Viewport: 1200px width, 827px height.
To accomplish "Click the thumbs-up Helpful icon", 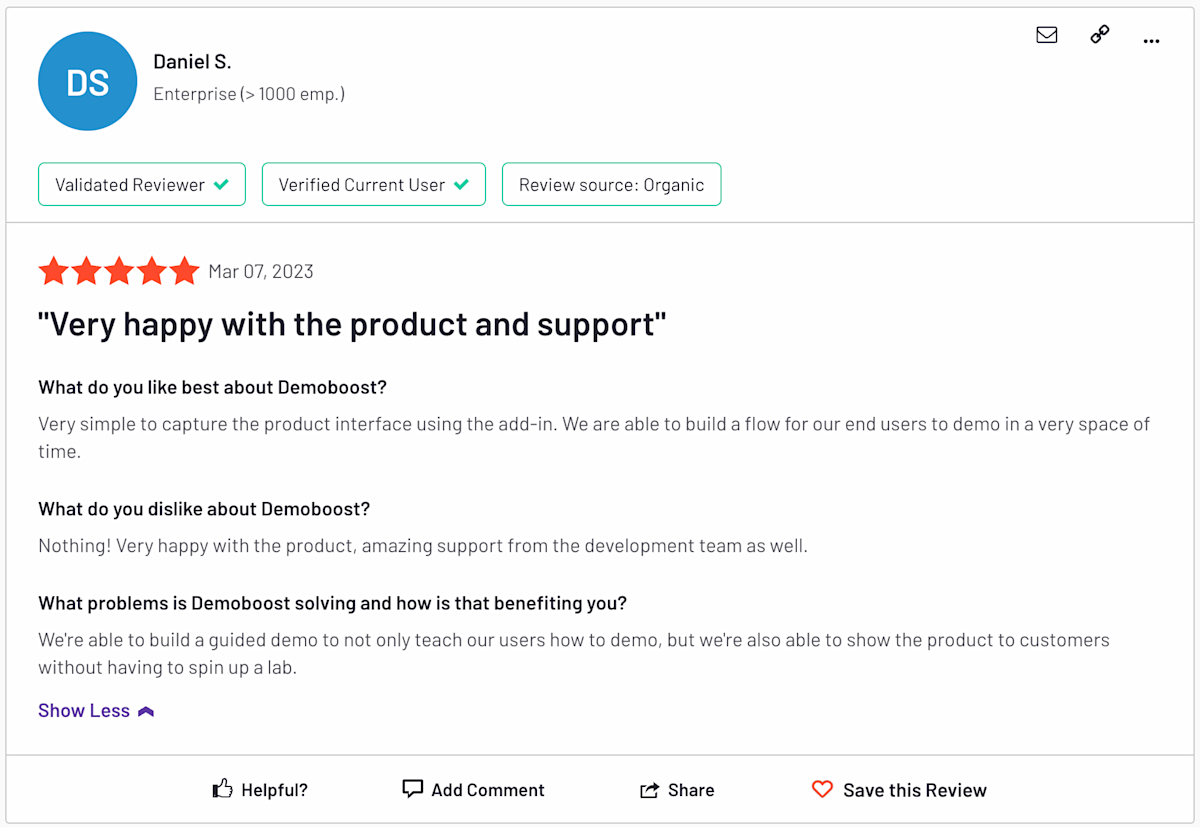I will coord(222,790).
